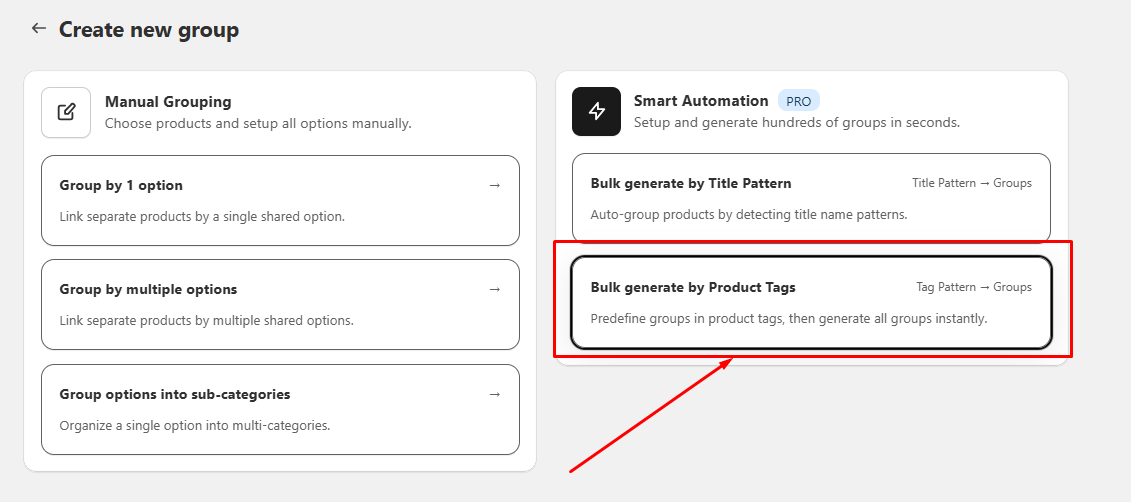Select the Group by 1 option card
This screenshot has height=502, width=1131.
point(280,200)
